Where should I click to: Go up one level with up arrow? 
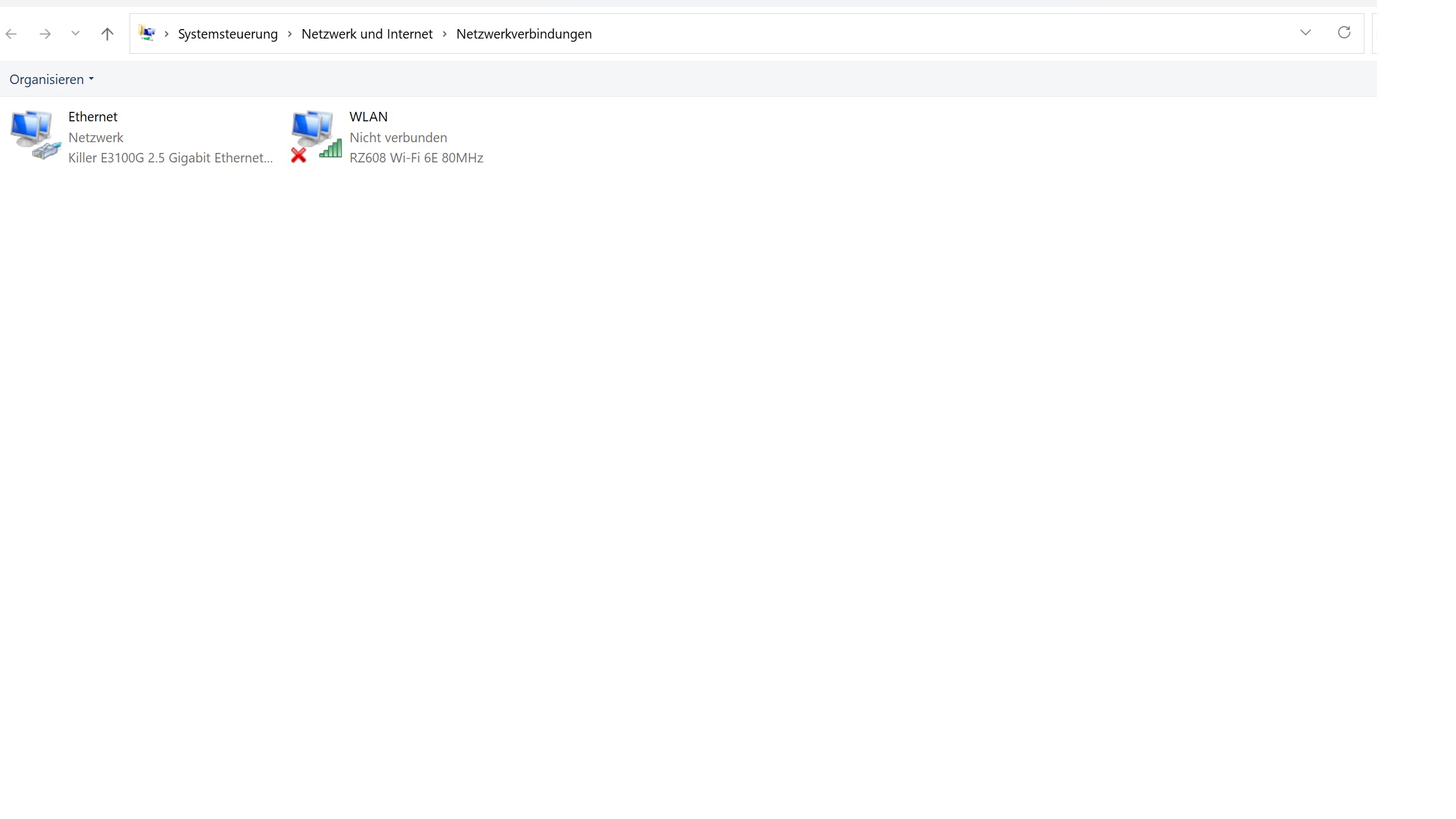pyautogui.click(x=107, y=34)
